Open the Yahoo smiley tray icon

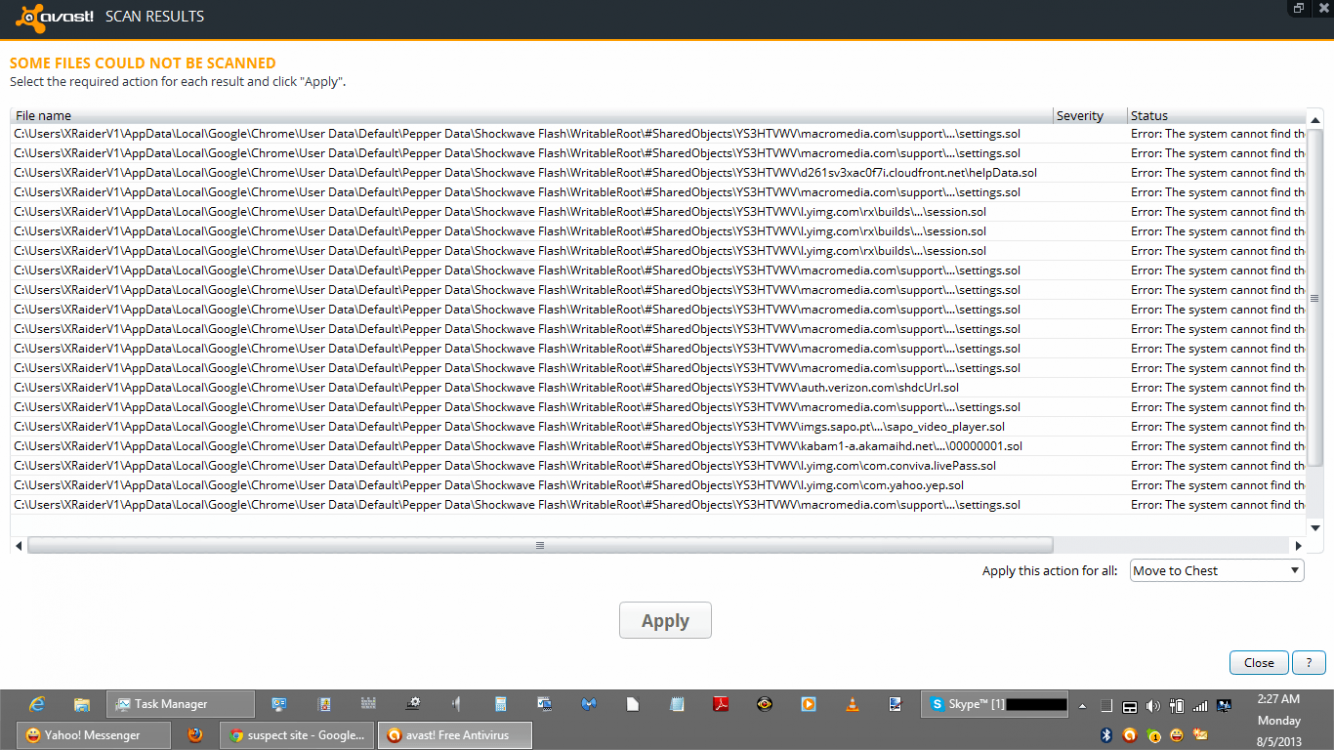point(1177,735)
